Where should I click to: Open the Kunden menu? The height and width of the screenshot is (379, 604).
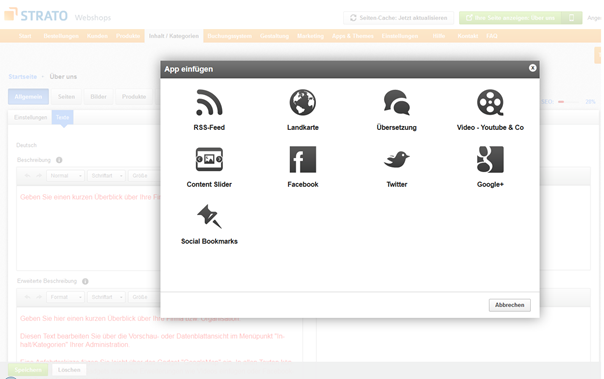(97, 36)
